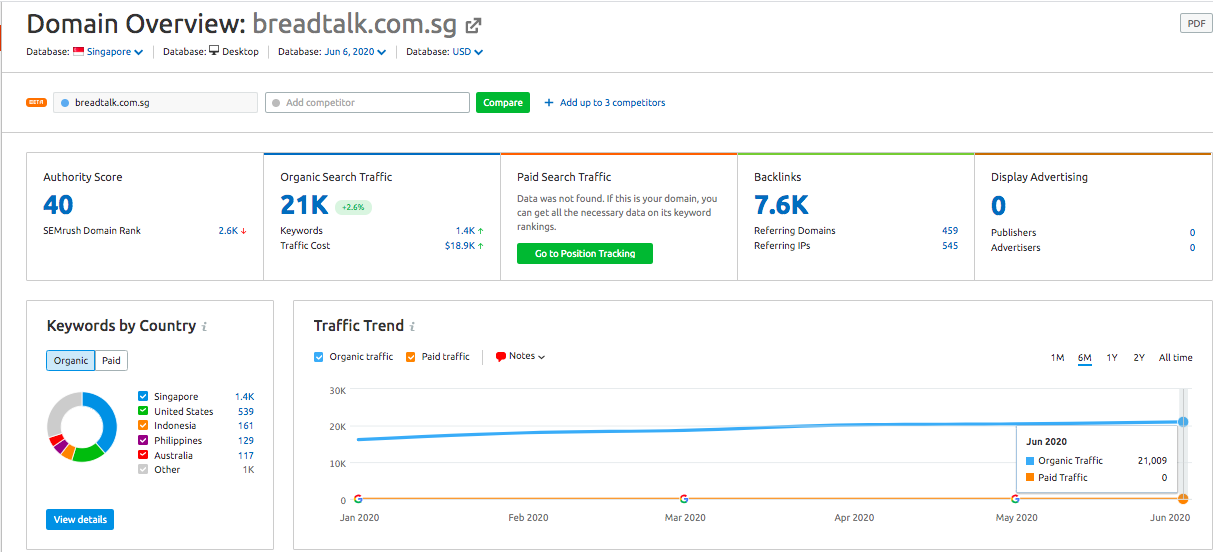Viewport: 1213px width, 552px height.
Task: Click Referring Domains value 459
Action: (x=950, y=231)
